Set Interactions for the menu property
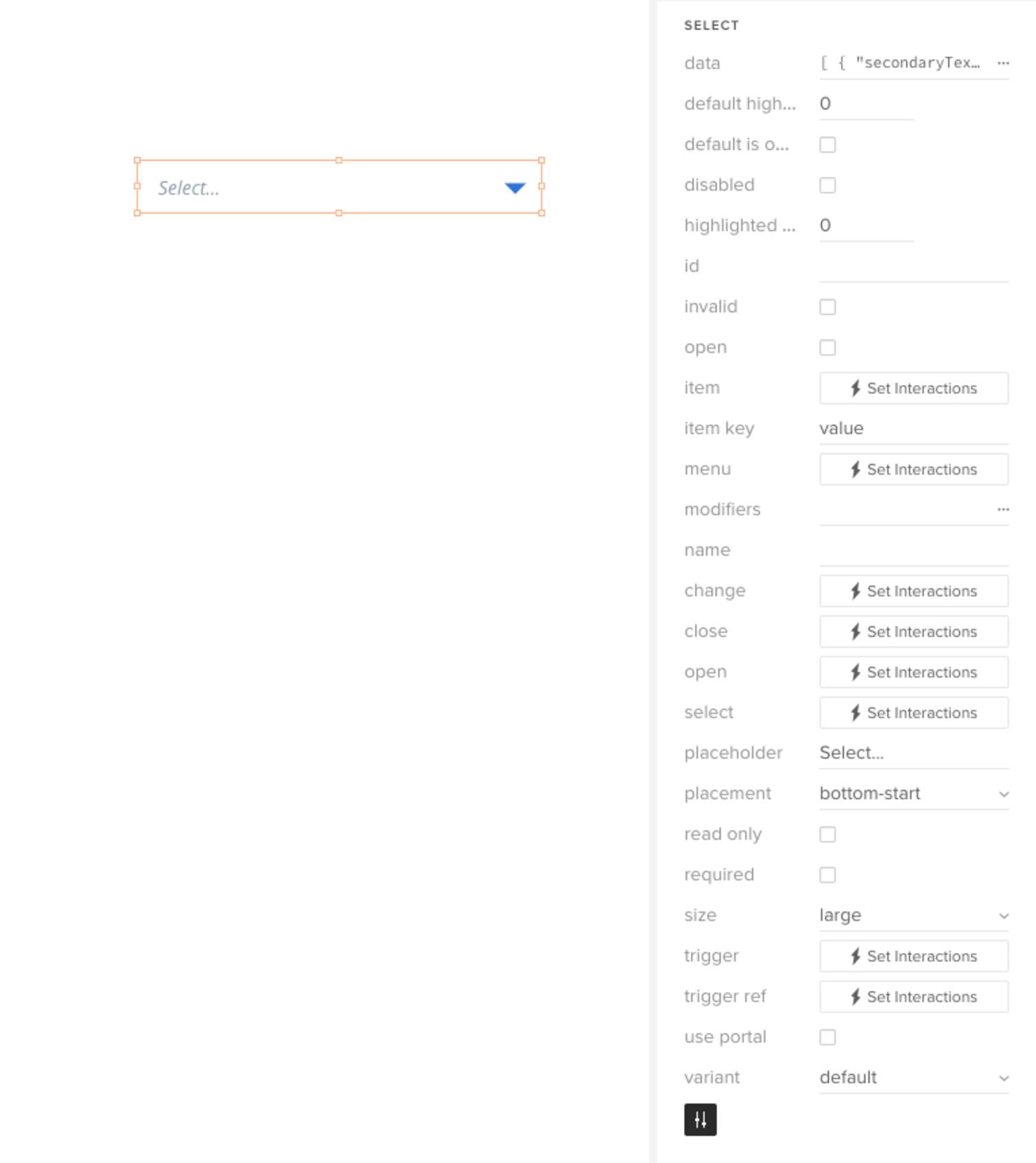The width and height of the screenshot is (1036, 1163). pos(913,469)
